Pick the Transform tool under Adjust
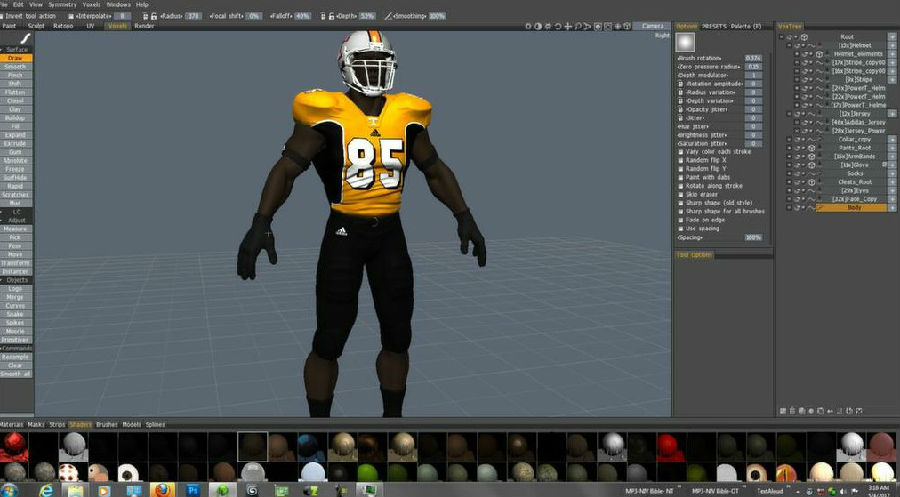The height and width of the screenshot is (497, 900). [16, 262]
